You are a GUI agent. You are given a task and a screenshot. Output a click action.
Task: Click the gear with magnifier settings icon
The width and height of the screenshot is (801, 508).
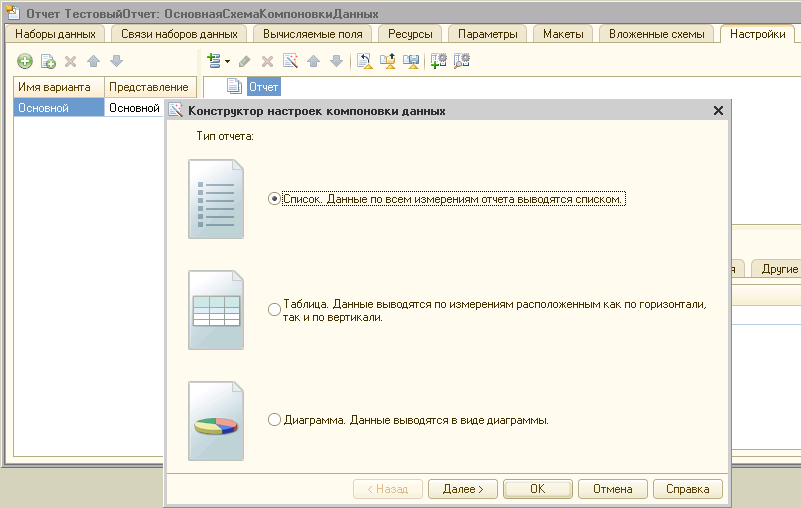tap(461, 61)
